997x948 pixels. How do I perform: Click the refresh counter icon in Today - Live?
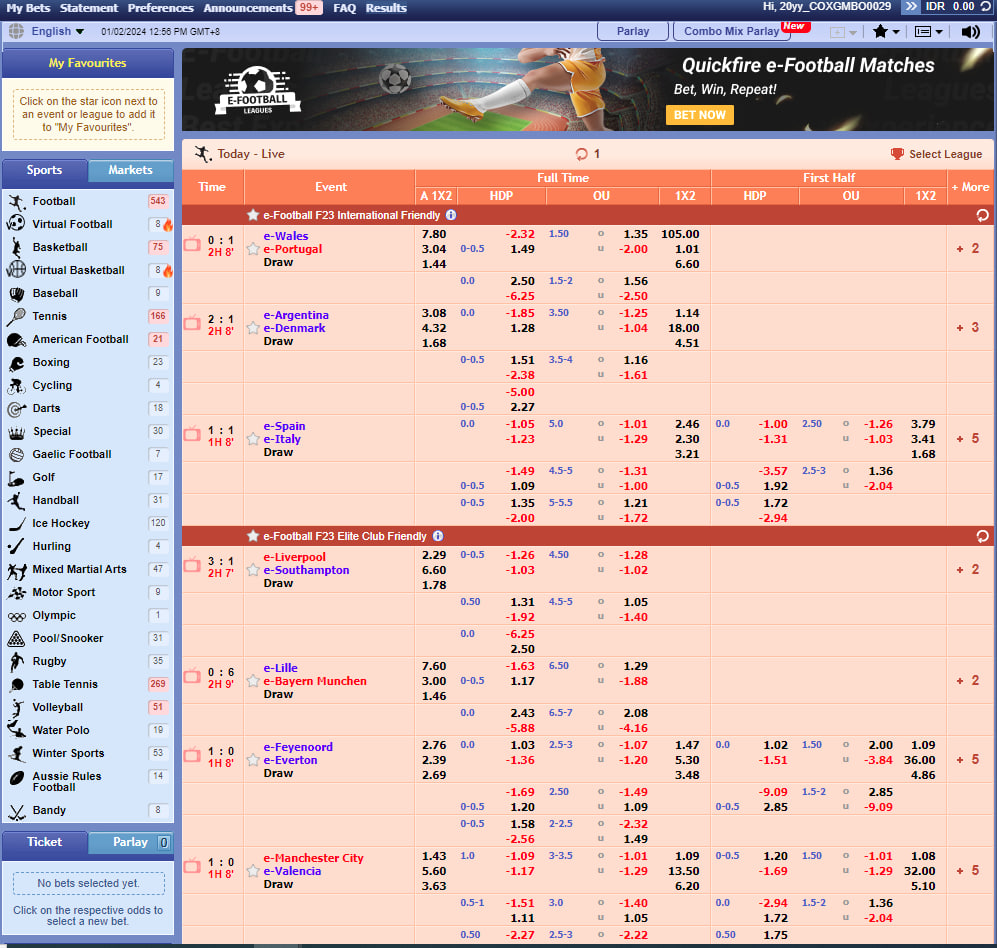point(581,154)
